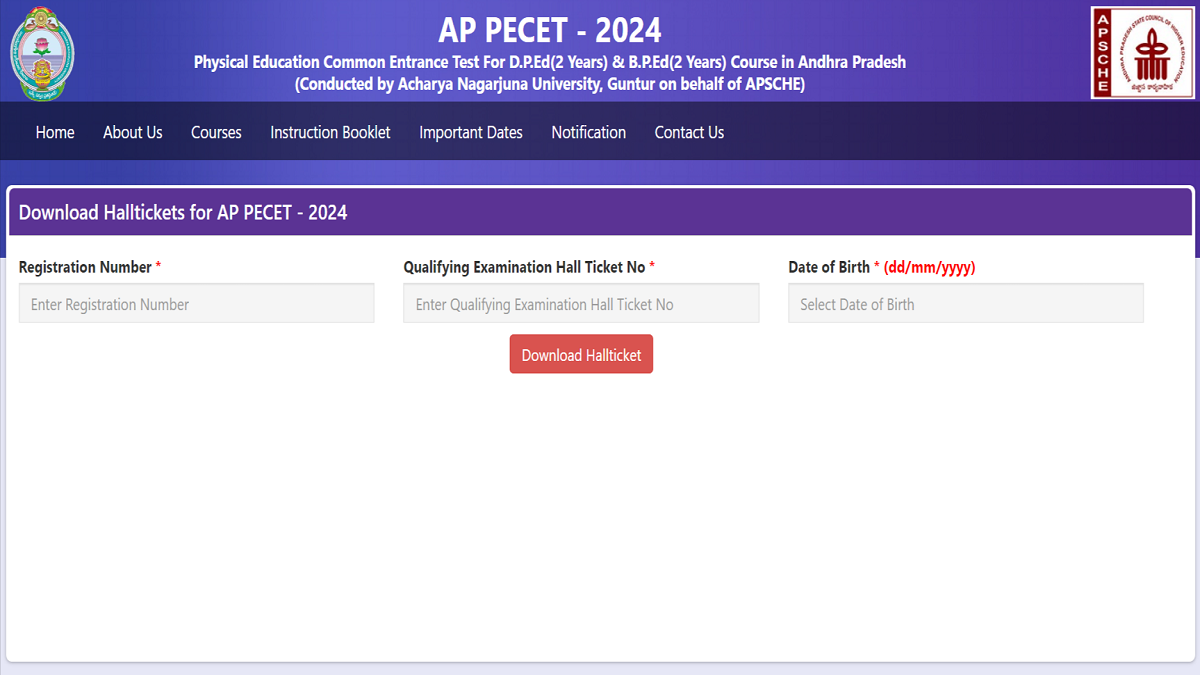Click 'Conducted by Acharya Nagarjuna University' line
The height and width of the screenshot is (675, 1200).
tap(550, 85)
